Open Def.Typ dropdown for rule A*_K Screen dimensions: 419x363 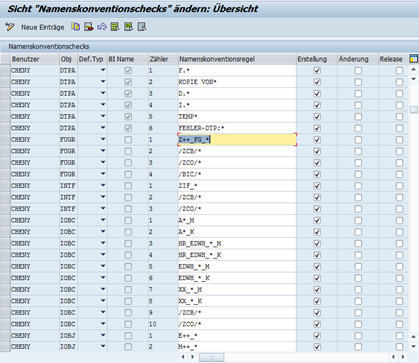pos(103,231)
